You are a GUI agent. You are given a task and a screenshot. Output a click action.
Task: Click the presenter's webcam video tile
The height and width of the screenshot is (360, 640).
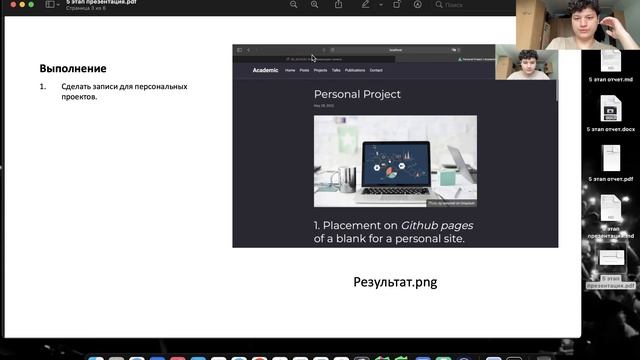(x=578, y=24)
